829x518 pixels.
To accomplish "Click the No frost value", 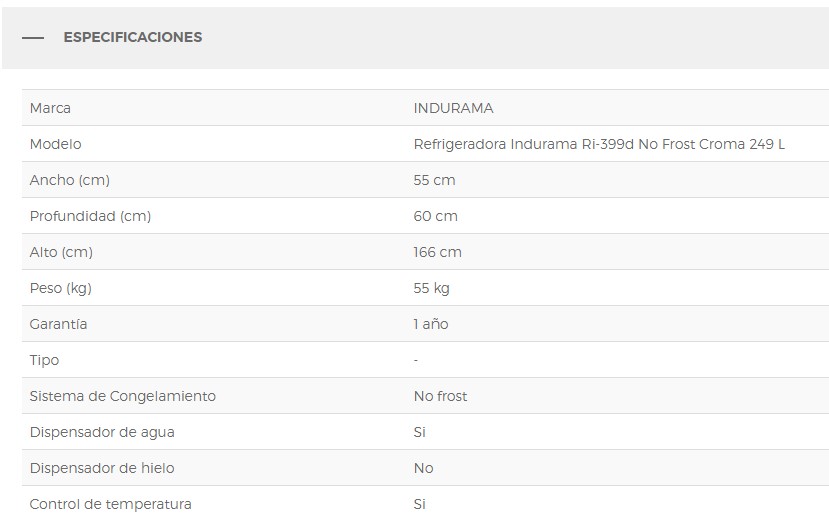I will pos(440,396).
